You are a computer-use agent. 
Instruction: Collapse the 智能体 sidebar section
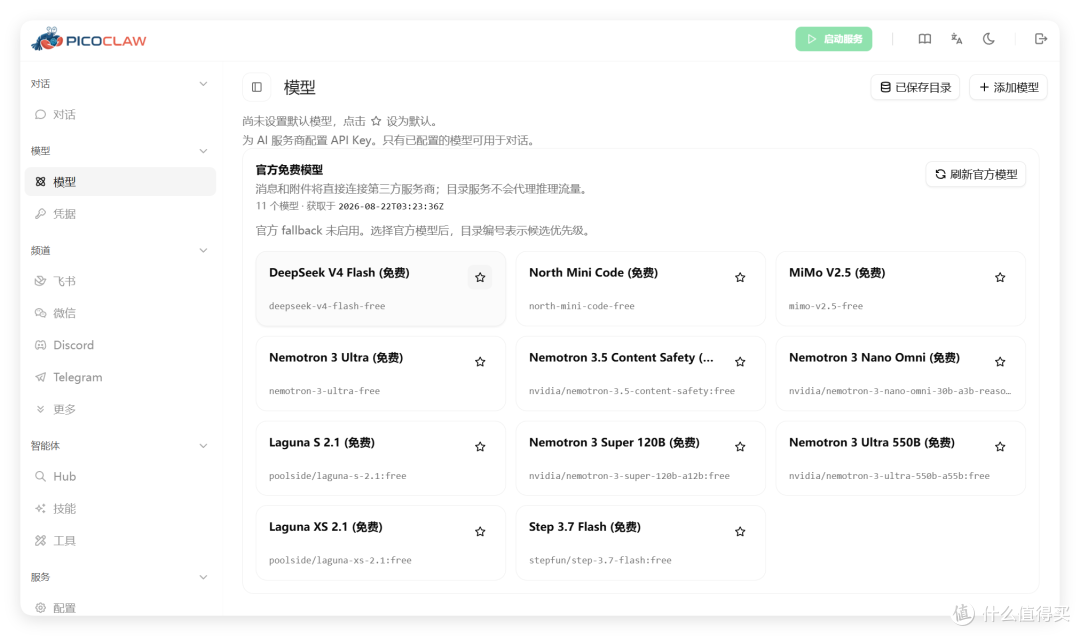tap(203, 446)
